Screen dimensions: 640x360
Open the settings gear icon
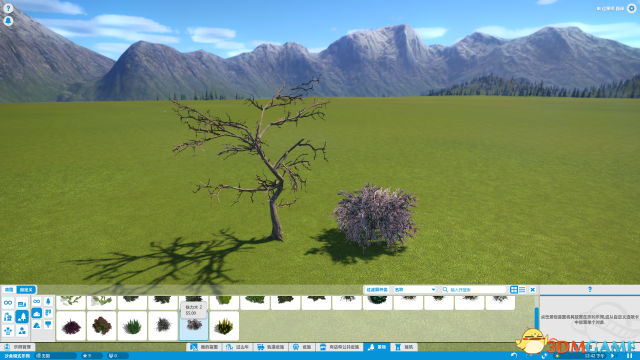[631, 9]
